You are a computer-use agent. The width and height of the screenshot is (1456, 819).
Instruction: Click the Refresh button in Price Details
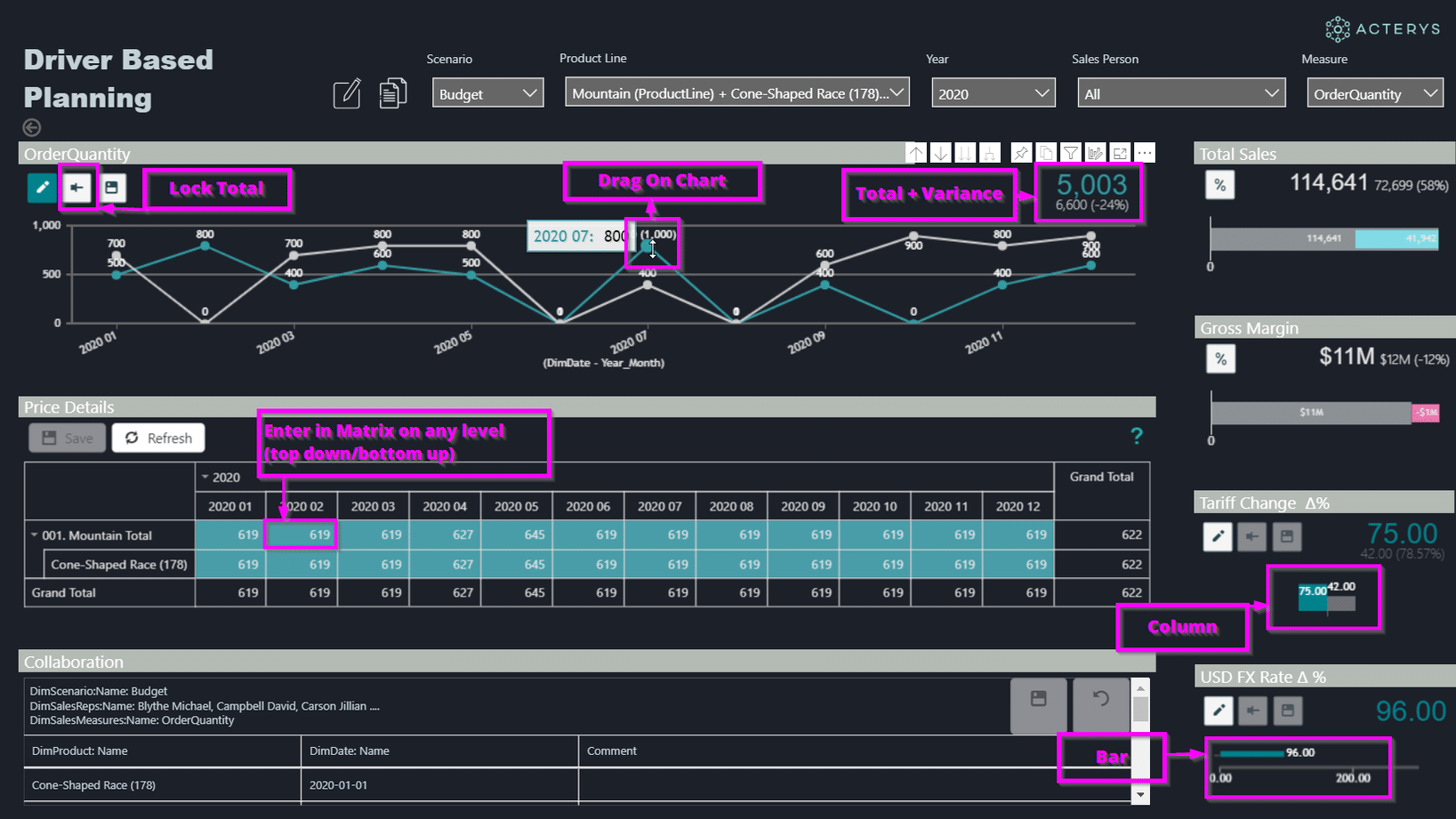tap(158, 438)
